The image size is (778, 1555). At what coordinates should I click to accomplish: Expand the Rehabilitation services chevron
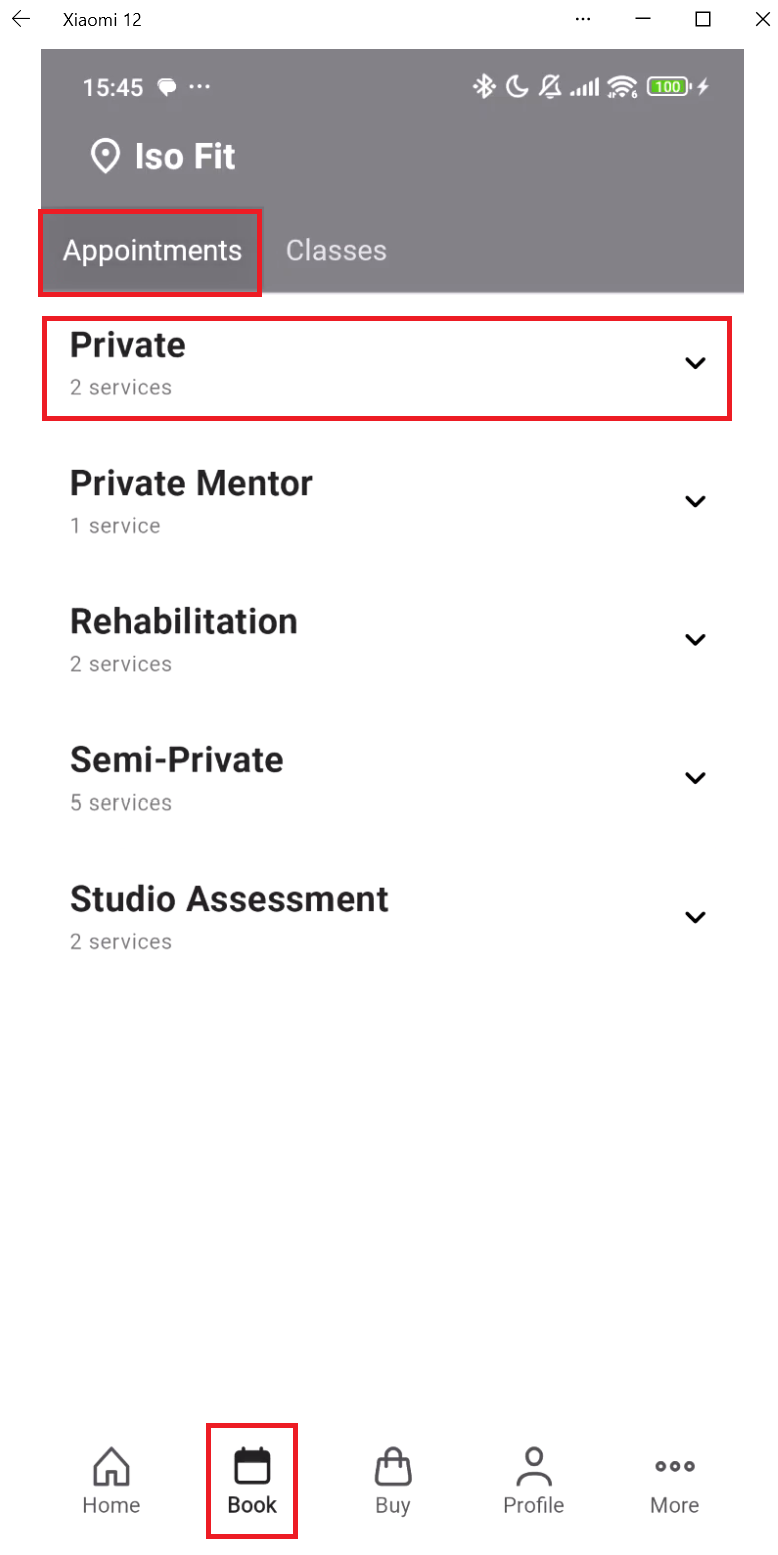[x=695, y=639]
